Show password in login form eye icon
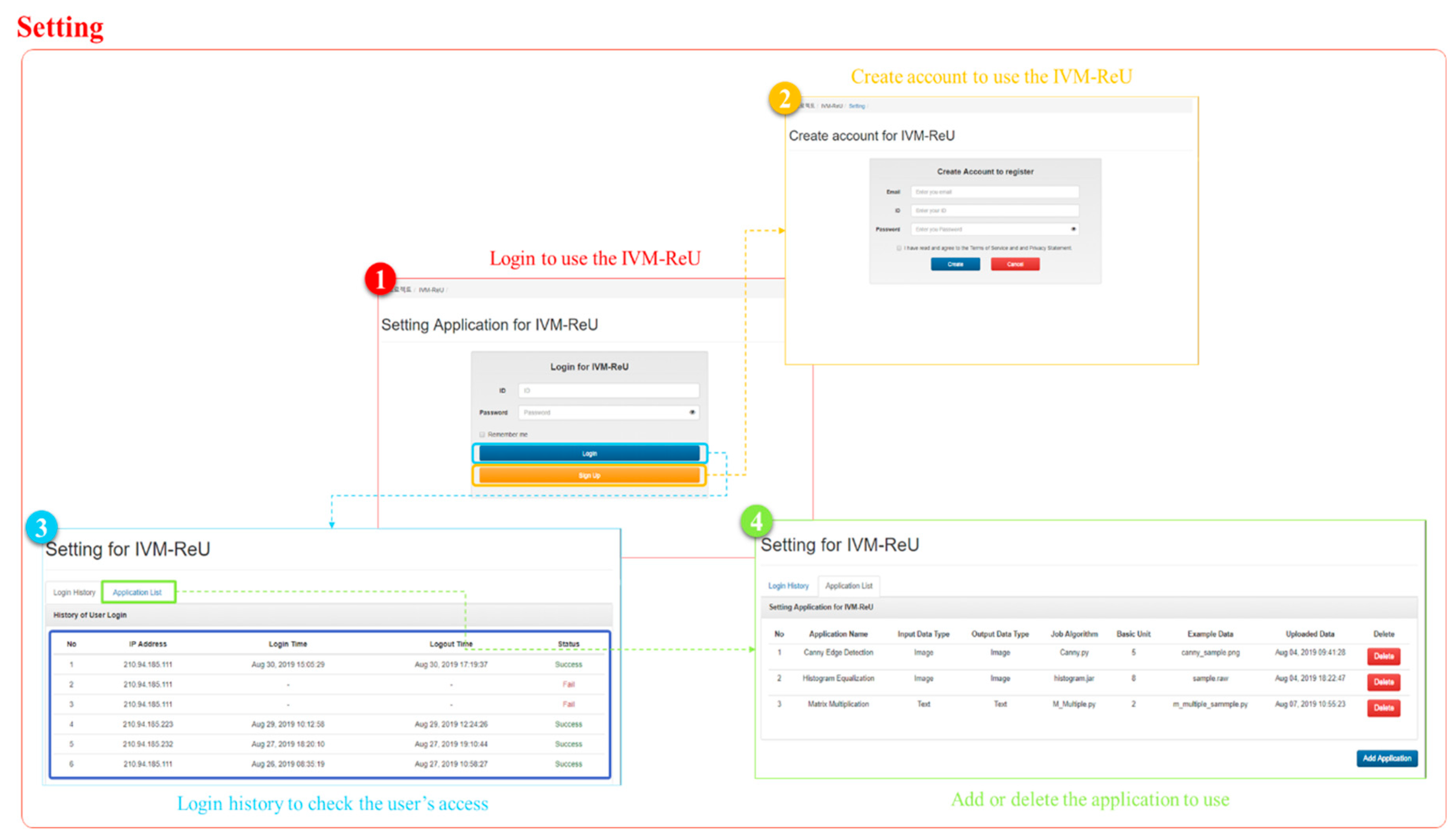This screenshot has height=837, width=1456. click(691, 412)
